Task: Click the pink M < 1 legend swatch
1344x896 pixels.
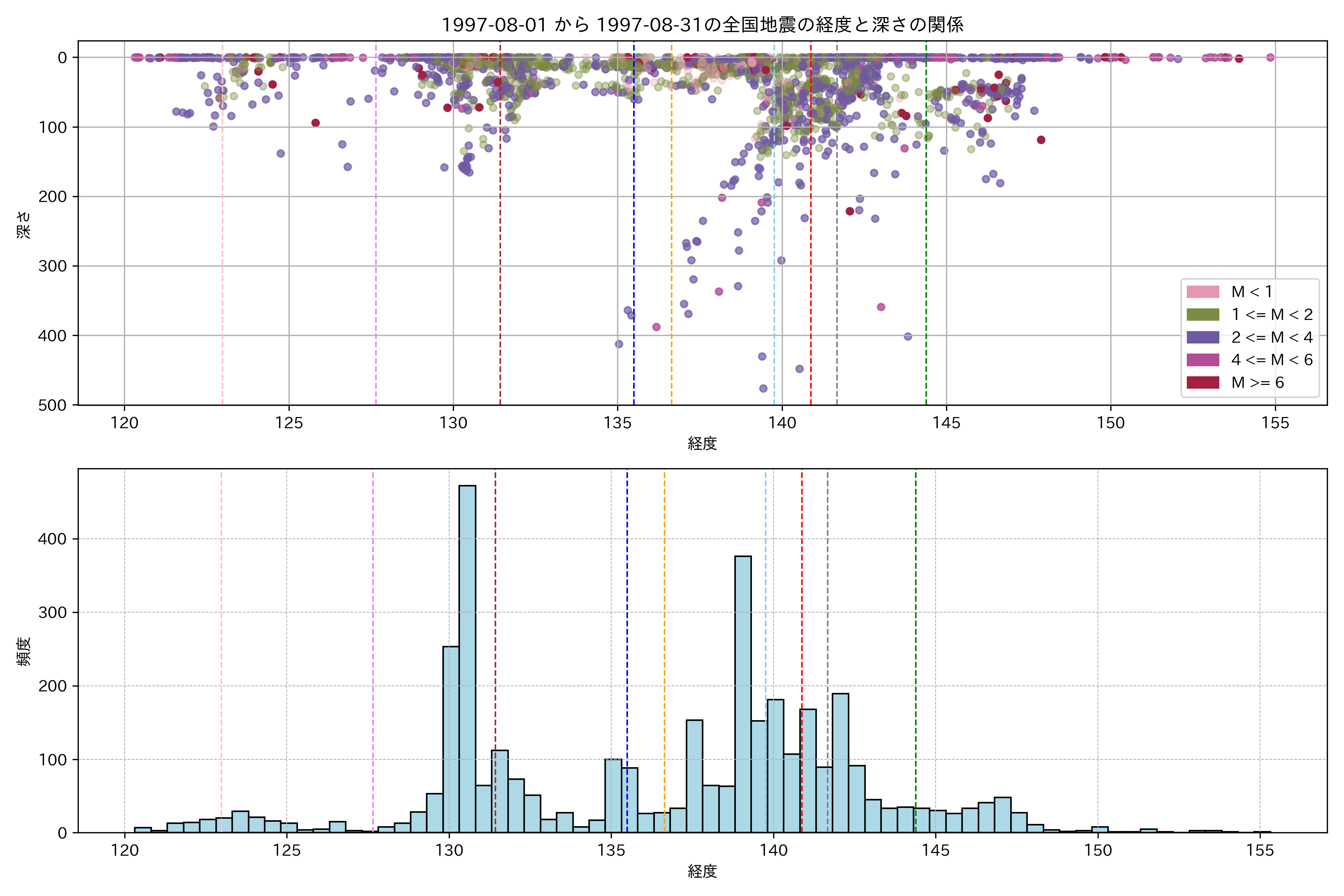Action: pyautogui.click(x=1203, y=292)
